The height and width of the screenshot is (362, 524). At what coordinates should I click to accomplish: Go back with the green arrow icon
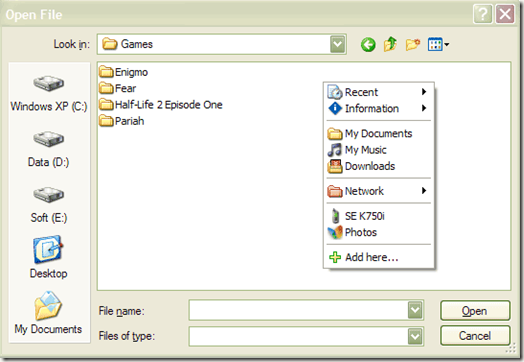[368, 44]
